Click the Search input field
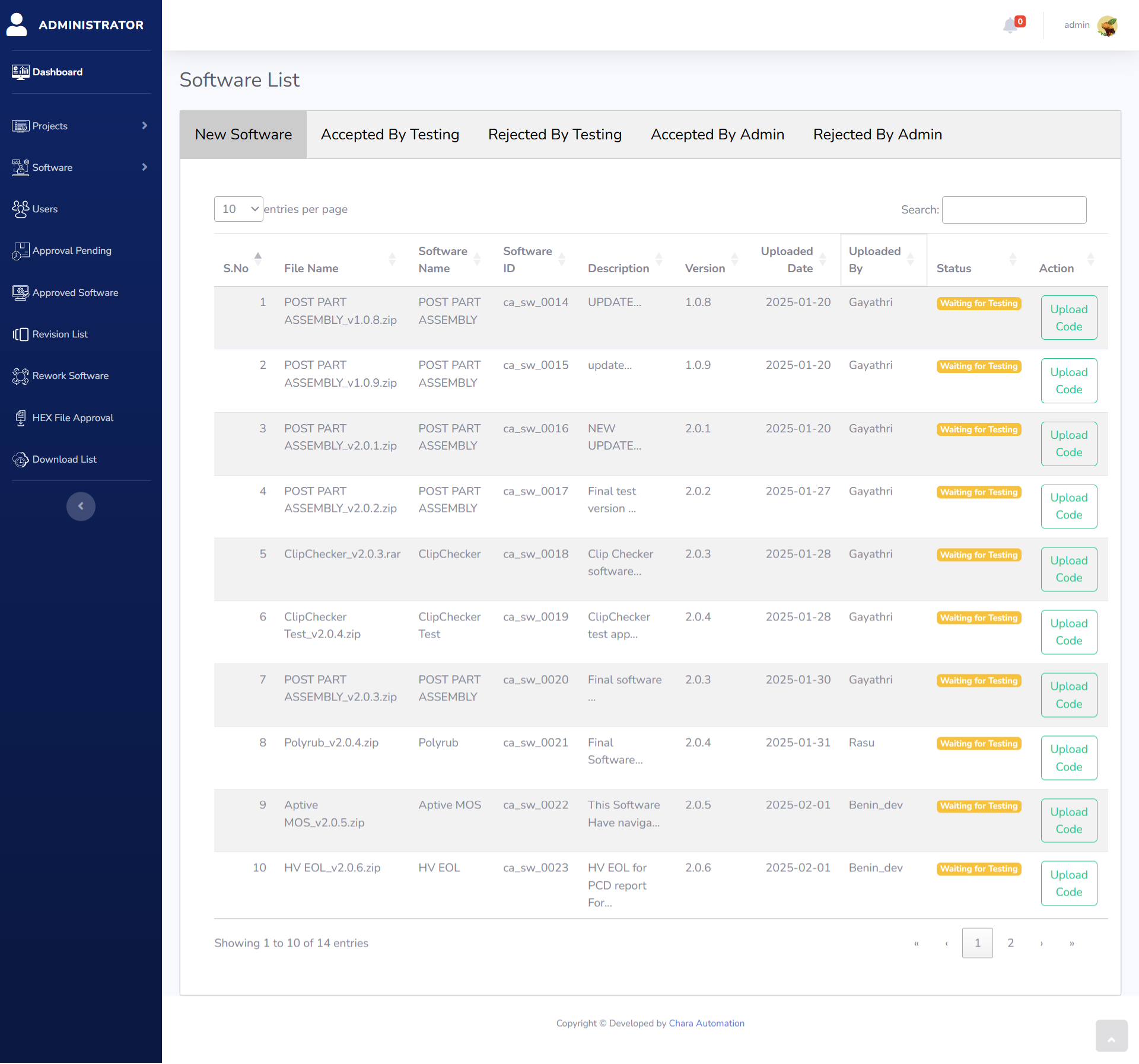The width and height of the screenshot is (1139, 1064). tap(1014, 210)
